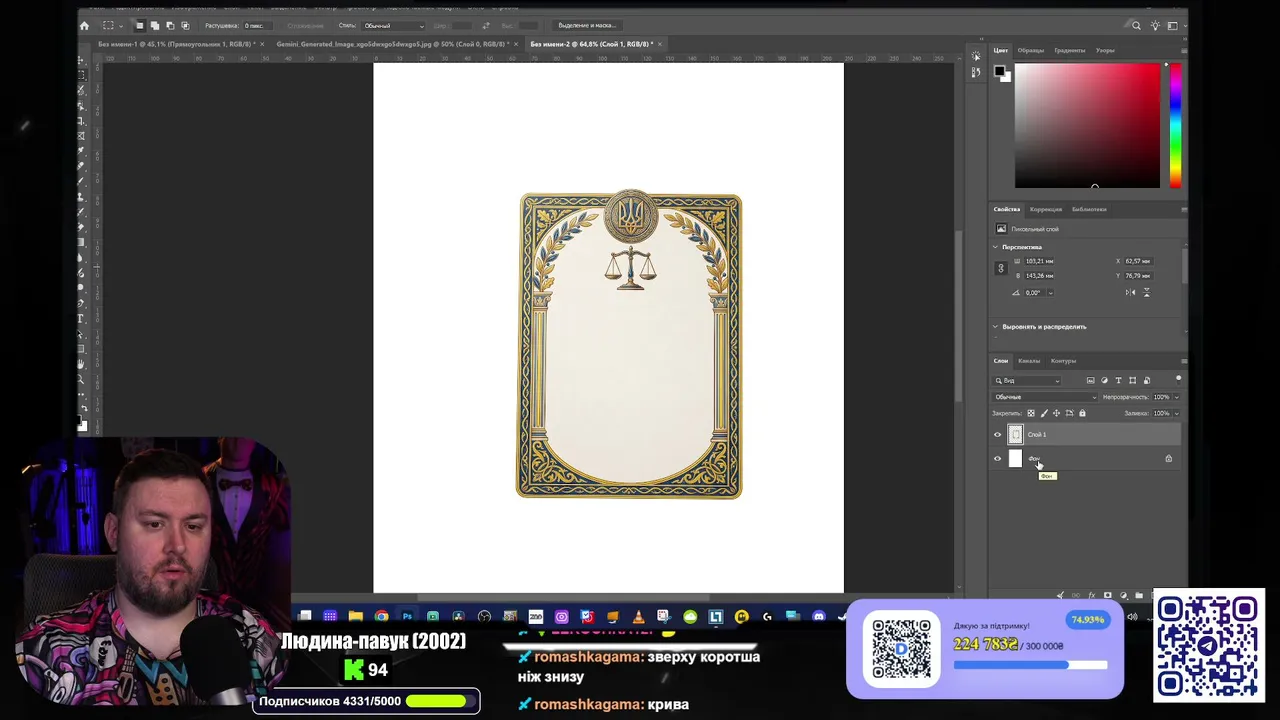Toggle the layer filtering on/off switch

click(1178, 379)
